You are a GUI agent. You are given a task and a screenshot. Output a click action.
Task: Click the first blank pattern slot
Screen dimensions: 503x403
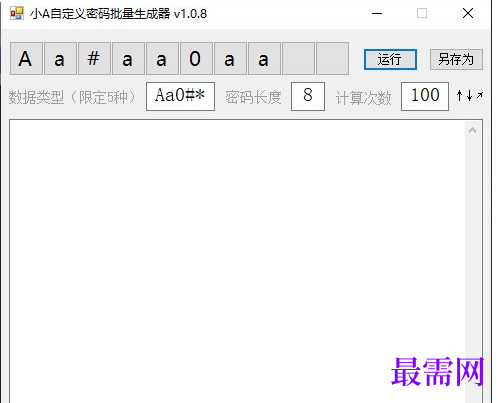[298, 59]
